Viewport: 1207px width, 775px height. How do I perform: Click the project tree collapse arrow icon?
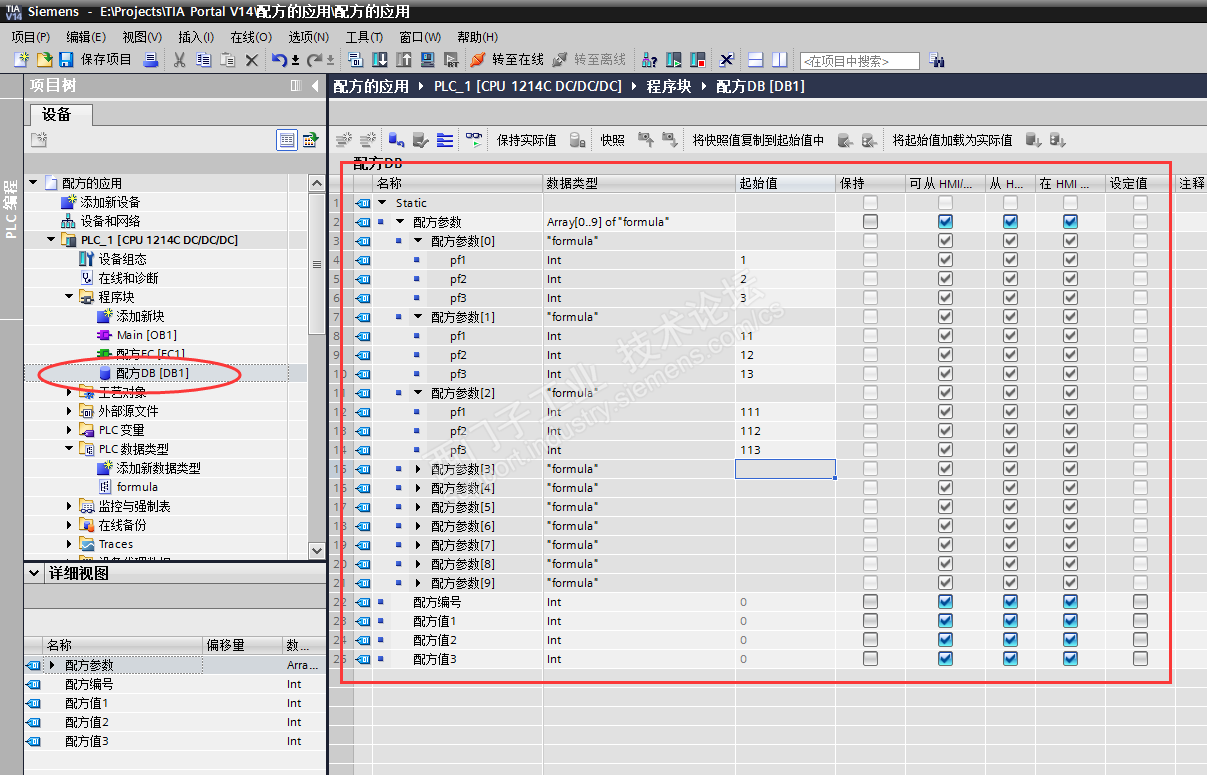317,86
